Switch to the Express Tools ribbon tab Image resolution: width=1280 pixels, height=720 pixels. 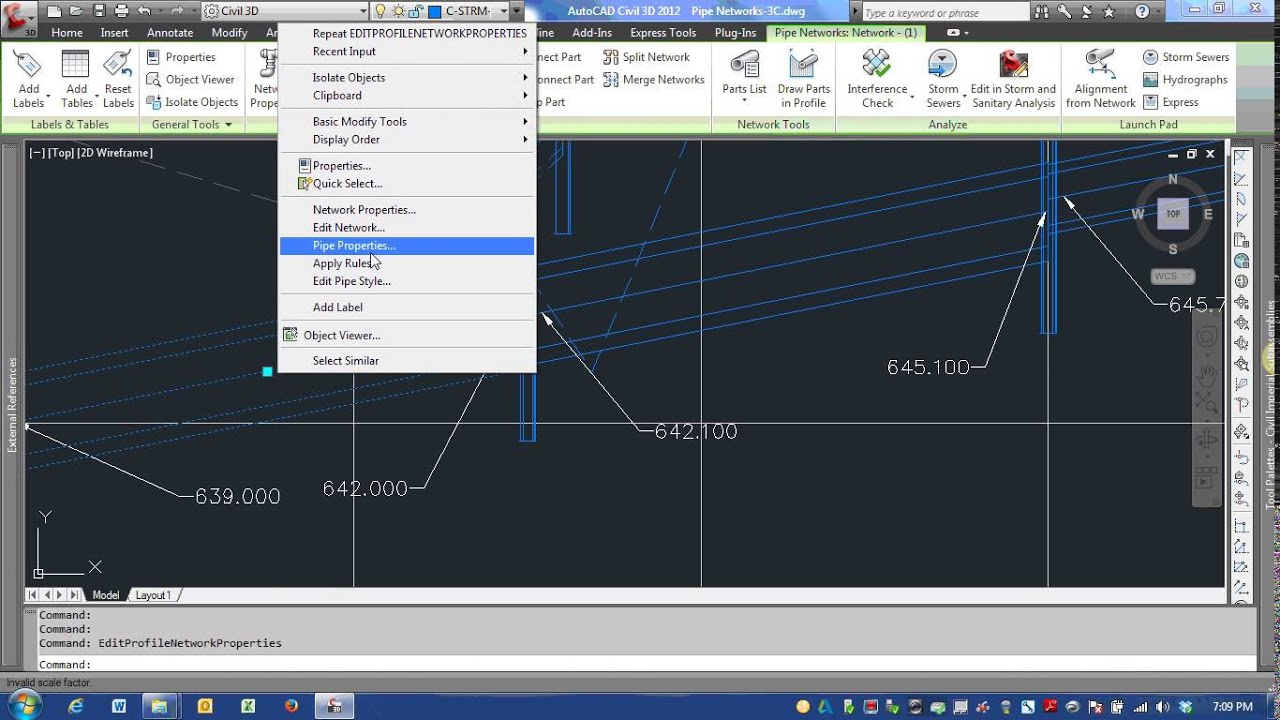click(x=663, y=33)
